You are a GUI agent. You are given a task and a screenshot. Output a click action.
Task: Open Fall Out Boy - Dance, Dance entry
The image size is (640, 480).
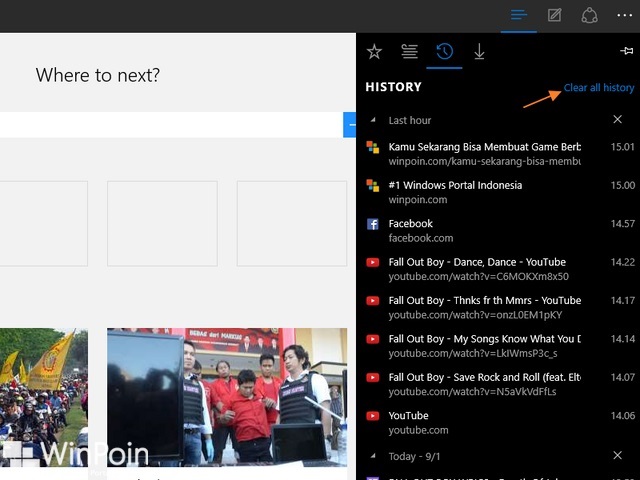point(498,269)
